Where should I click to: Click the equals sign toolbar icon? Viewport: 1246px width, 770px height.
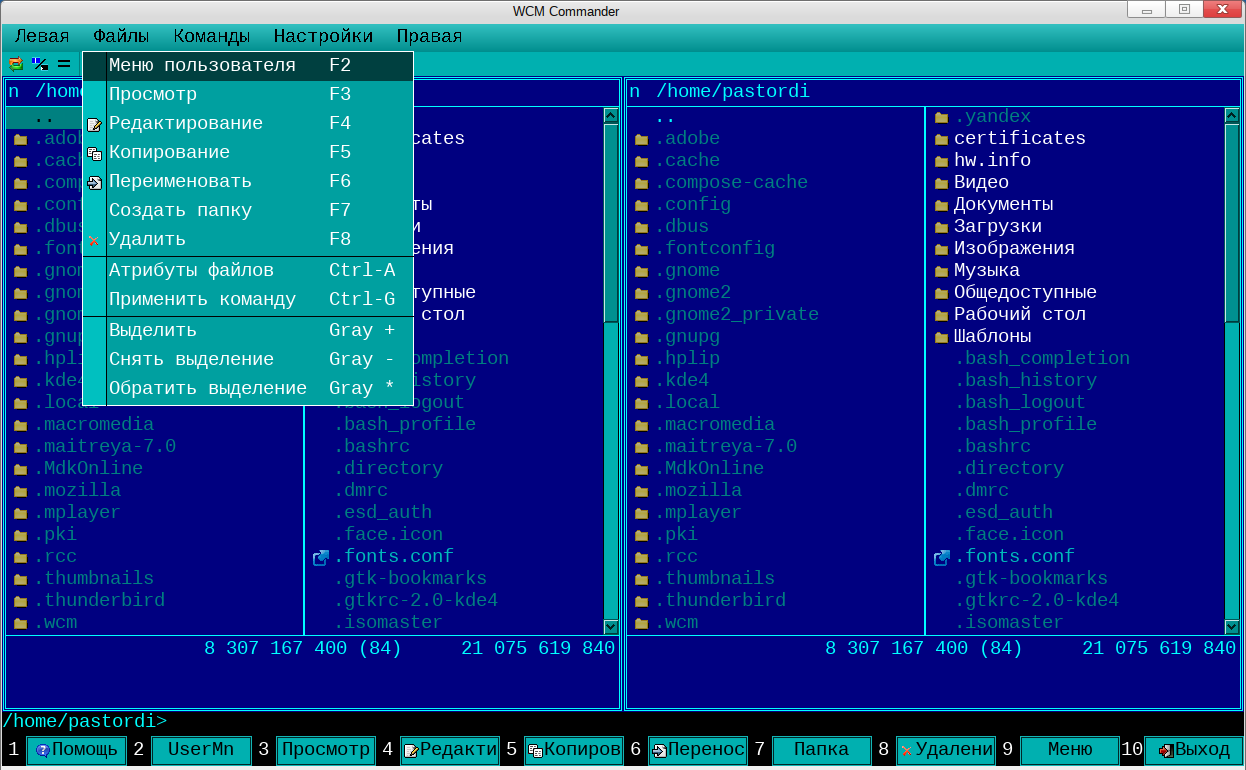(x=64, y=64)
